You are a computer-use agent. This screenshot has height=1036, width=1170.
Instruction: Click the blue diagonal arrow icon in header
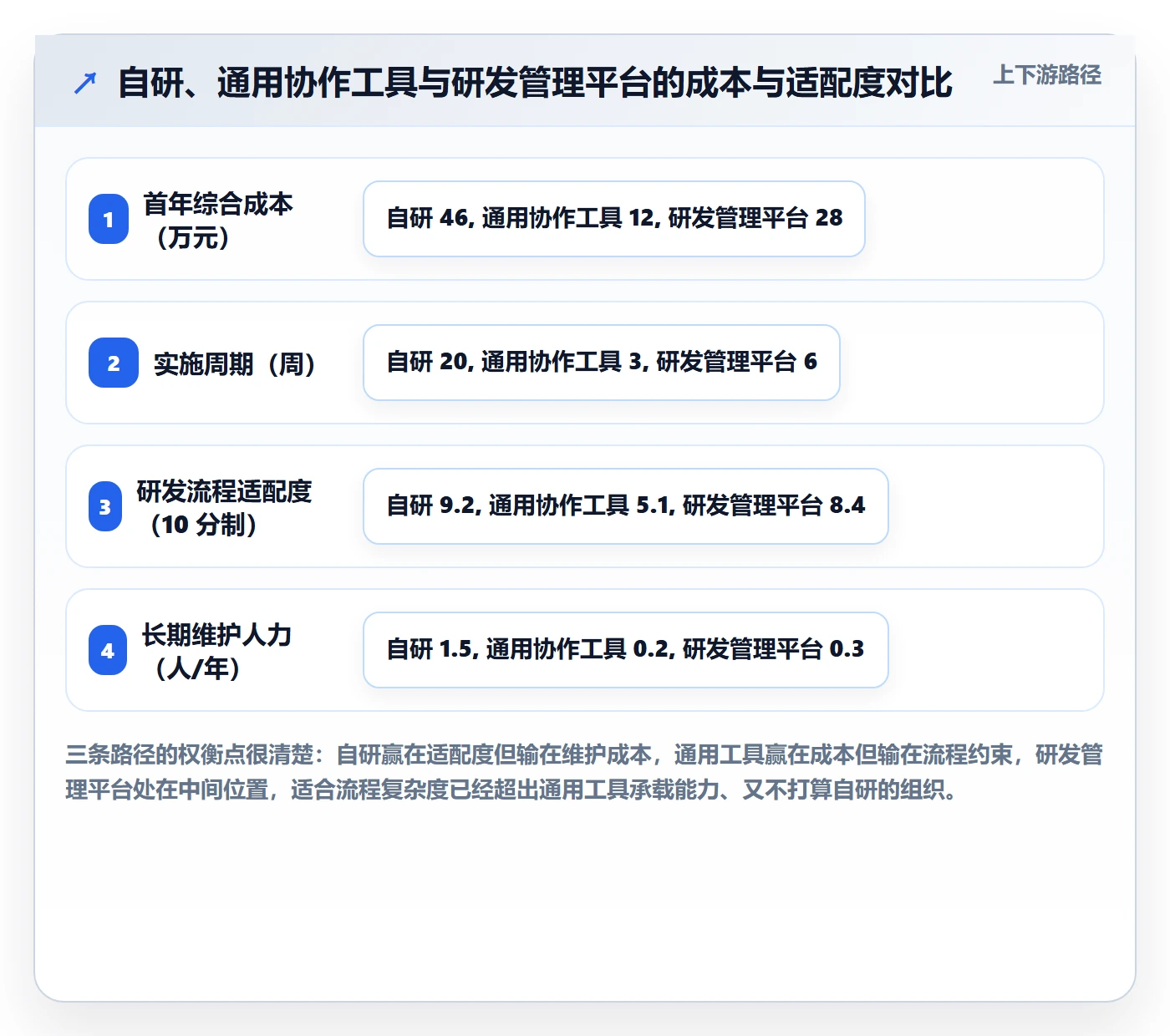[85, 83]
